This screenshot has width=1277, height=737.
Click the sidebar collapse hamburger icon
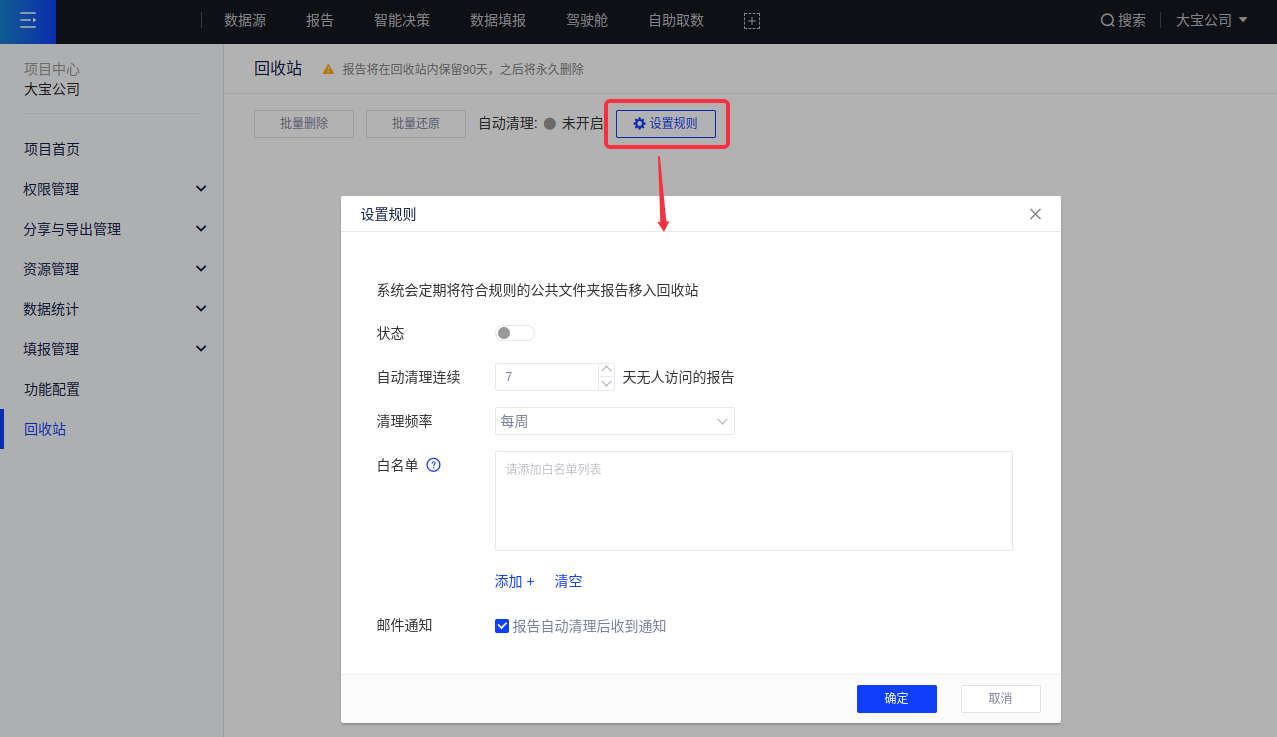[28, 20]
